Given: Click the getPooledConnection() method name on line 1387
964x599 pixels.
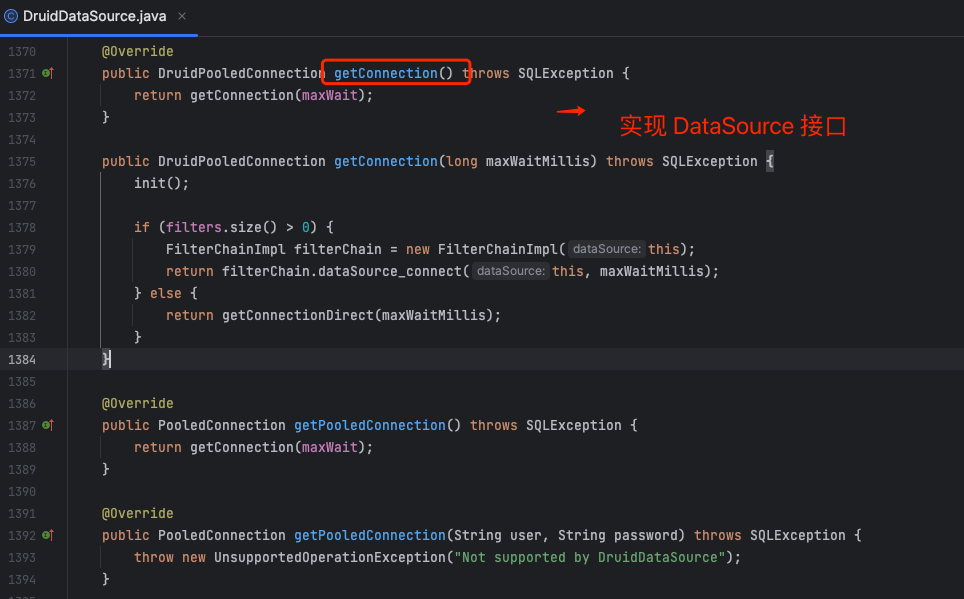Looking at the screenshot, I should tap(369, 425).
